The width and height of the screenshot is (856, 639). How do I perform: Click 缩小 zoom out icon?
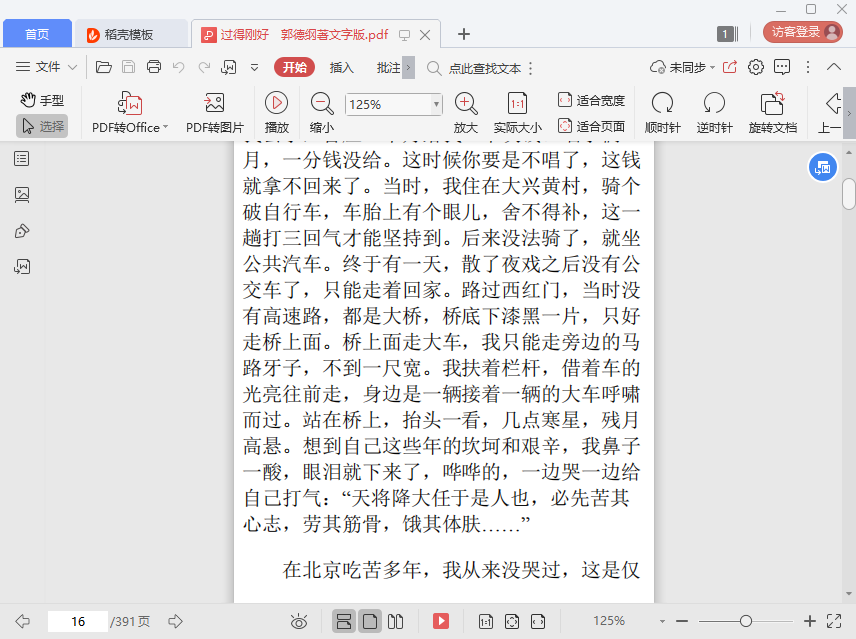pyautogui.click(x=322, y=113)
